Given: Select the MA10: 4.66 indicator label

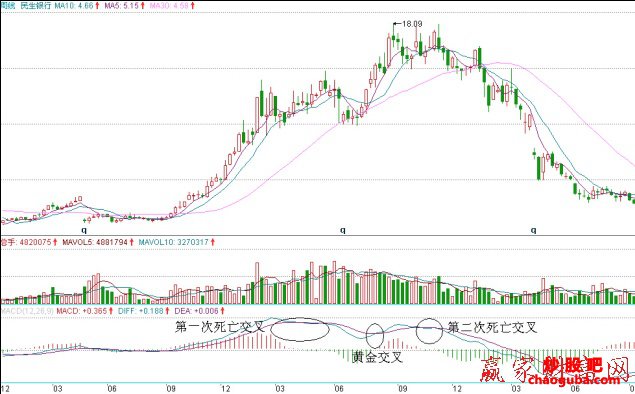Looking at the screenshot, I should coord(74,6).
